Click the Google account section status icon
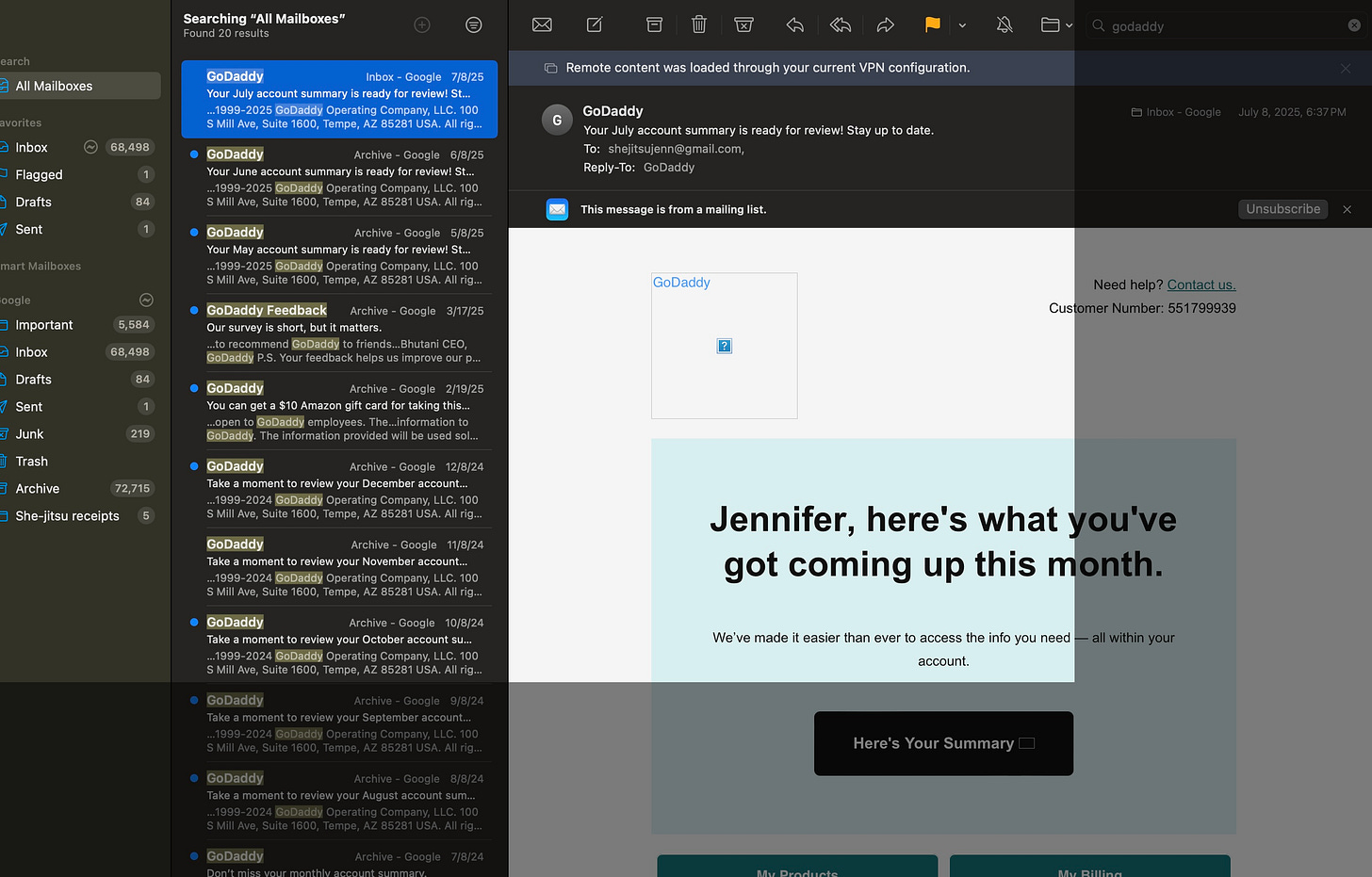 [x=146, y=300]
